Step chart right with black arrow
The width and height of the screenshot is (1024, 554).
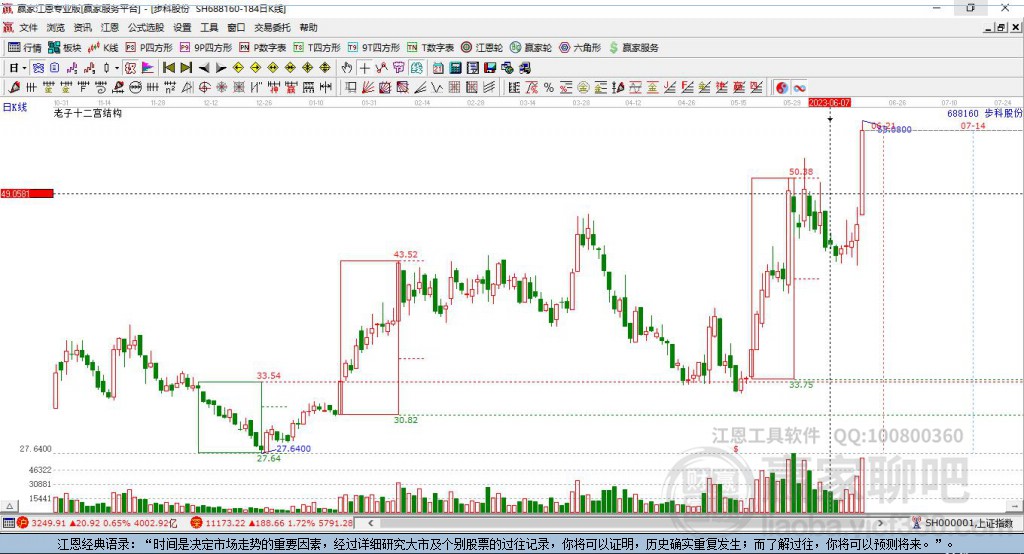221,68
